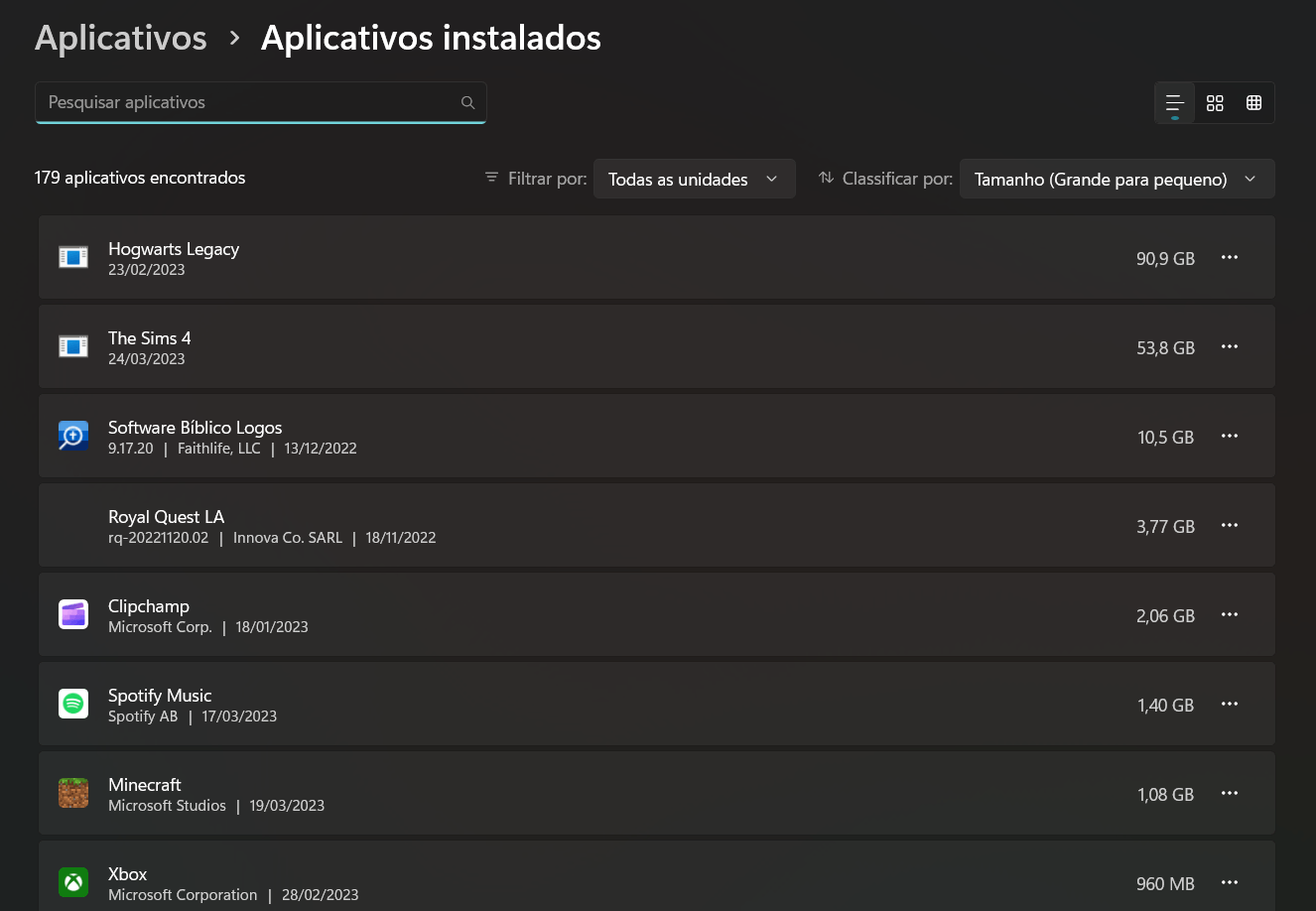Click the Innova Co. SARL publisher text
This screenshot has width=1316, height=911.
point(288,538)
